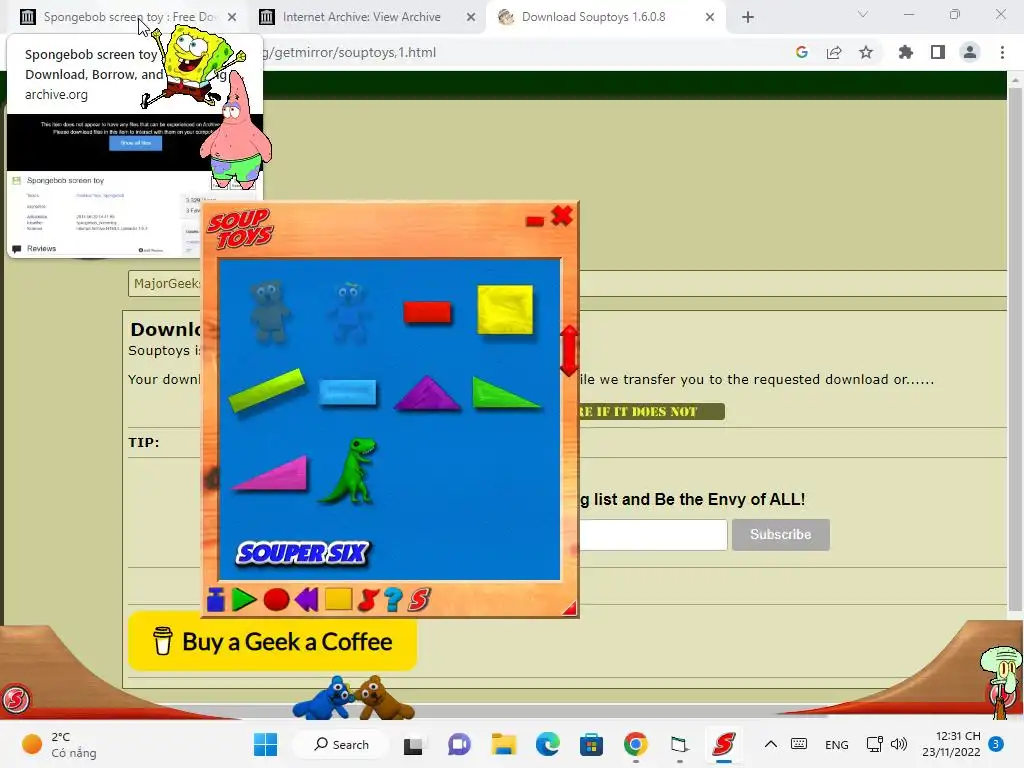Viewport: 1024px width, 768px height.
Task: Minimize the Souptoys toybox with red bar
Action: coord(535,221)
